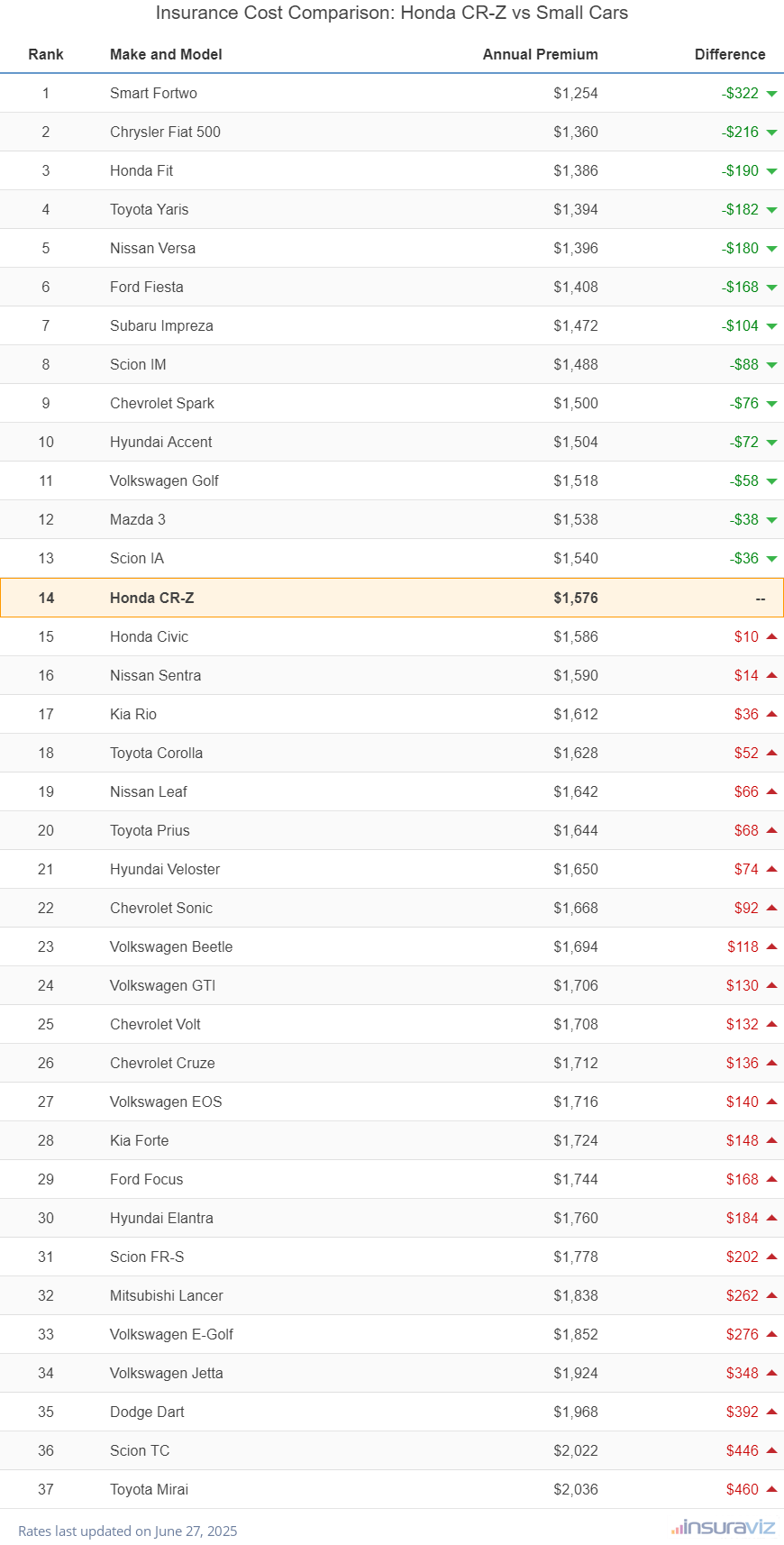Click the Chevrolet Sonic model name
784x1545 pixels.
click(161, 908)
